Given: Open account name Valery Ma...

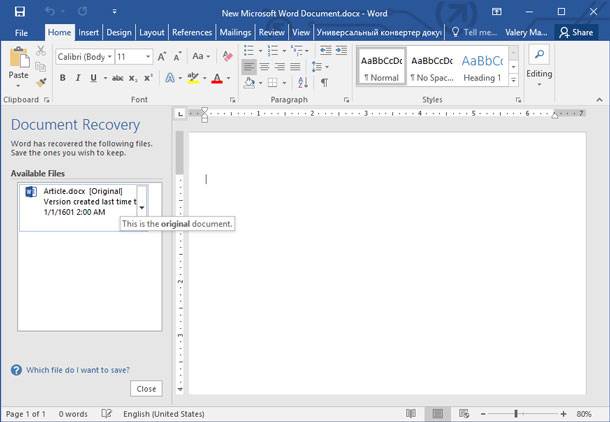Looking at the screenshot, I should point(526,32).
